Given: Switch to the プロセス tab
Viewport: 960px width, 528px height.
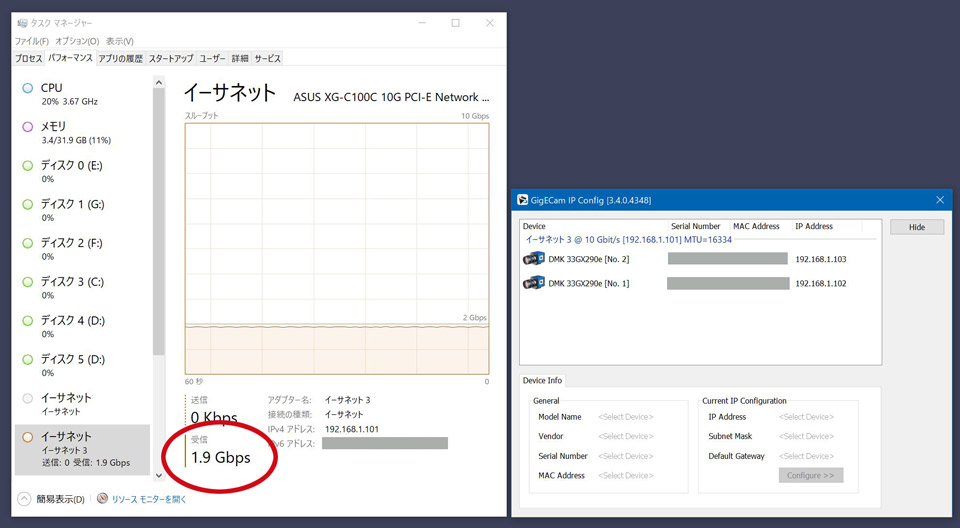Looking at the screenshot, I should [29, 58].
